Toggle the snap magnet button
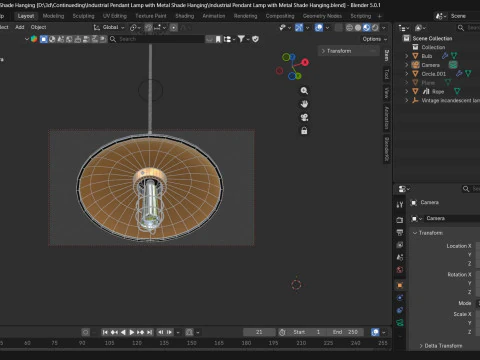This screenshot has height=360, width=480. point(149,27)
